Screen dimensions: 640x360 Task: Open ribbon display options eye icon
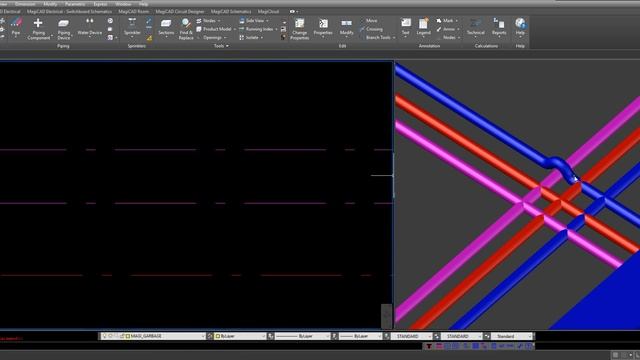pyautogui.click(x=292, y=11)
